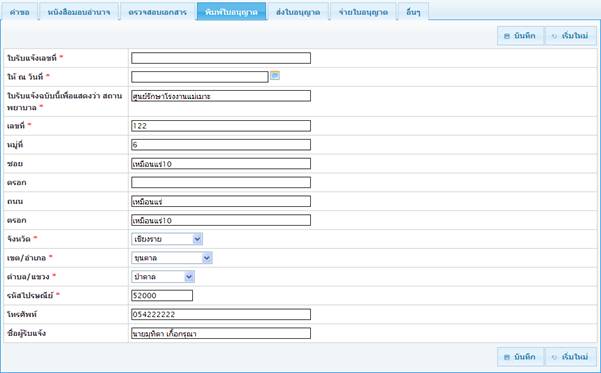Click the เริ่มใหม่ button above the form
The image size is (601, 373).
click(570, 36)
